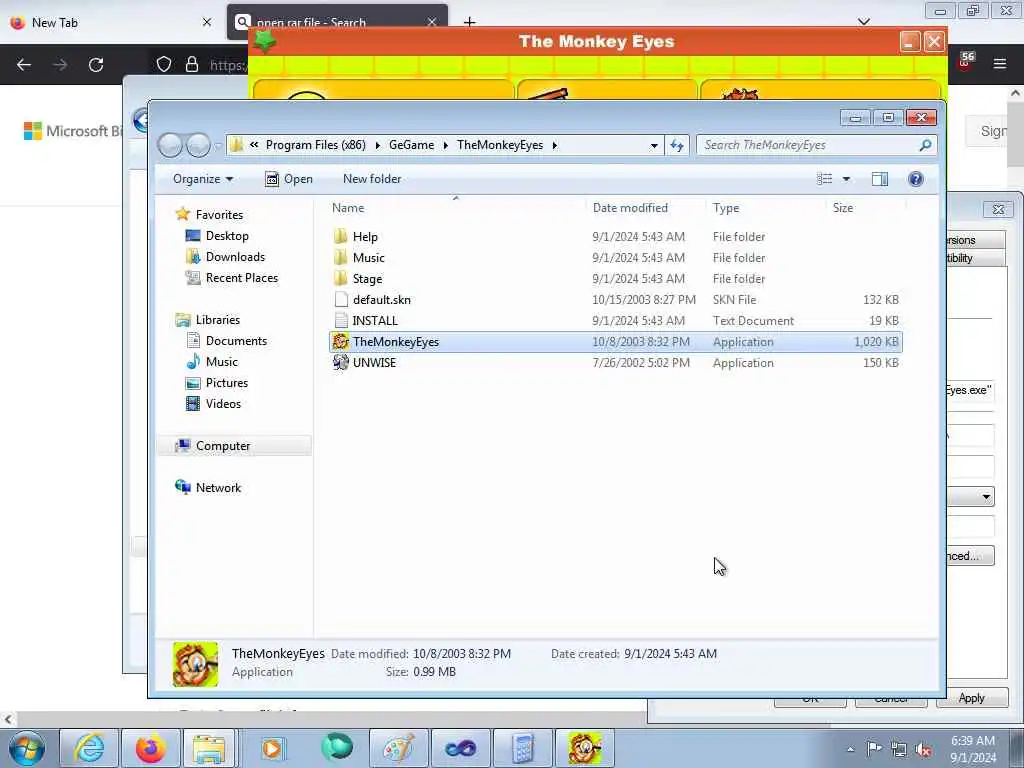Show hidden path levels via double chevron
This screenshot has height=768, width=1024.
pyautogui.click(x=254, y=145)
